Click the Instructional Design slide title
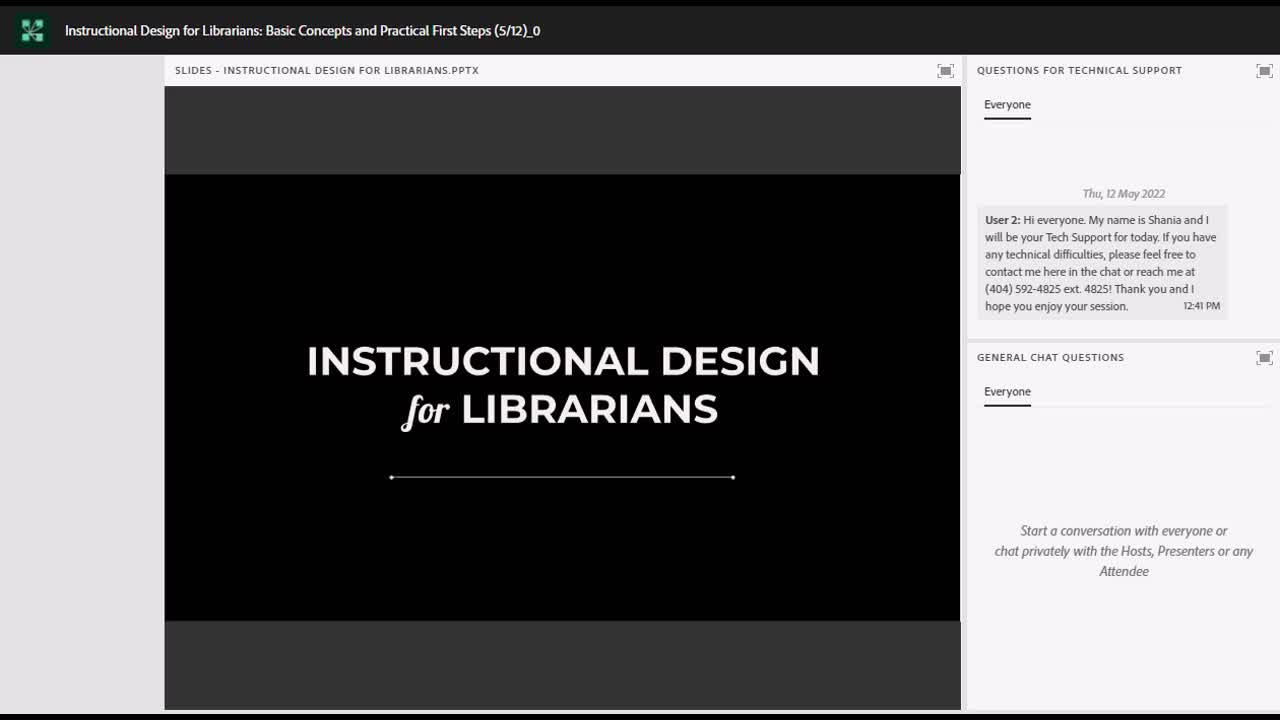This screenshot has width=1280, height=720. (x=563, y=386)
